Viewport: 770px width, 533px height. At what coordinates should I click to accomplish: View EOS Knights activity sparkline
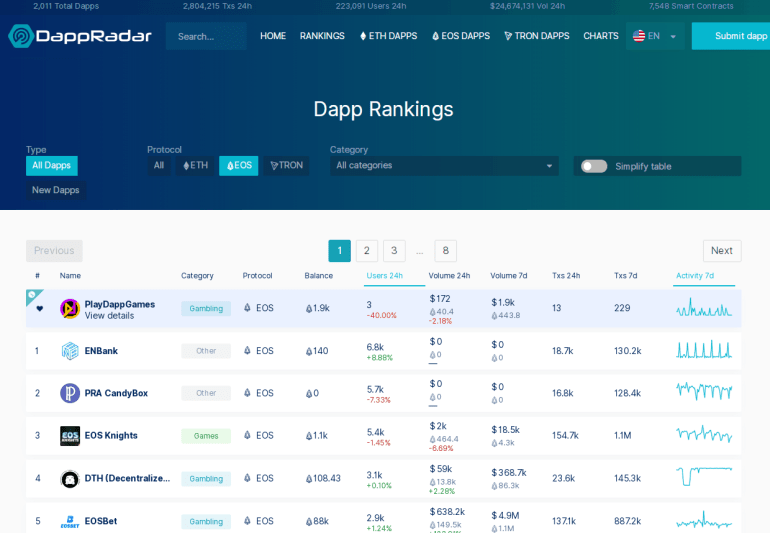pyautogui.click(x=704, y=434)
